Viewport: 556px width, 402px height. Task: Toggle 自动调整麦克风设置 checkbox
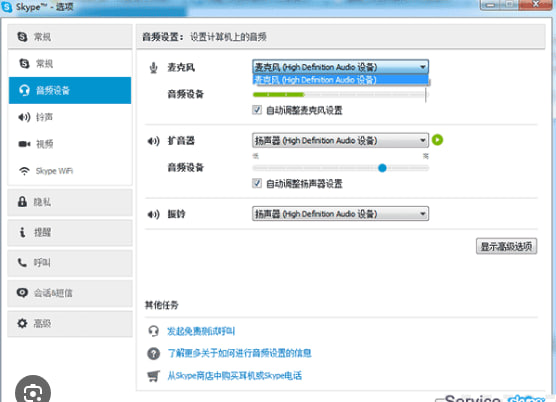tap(257, 110)
